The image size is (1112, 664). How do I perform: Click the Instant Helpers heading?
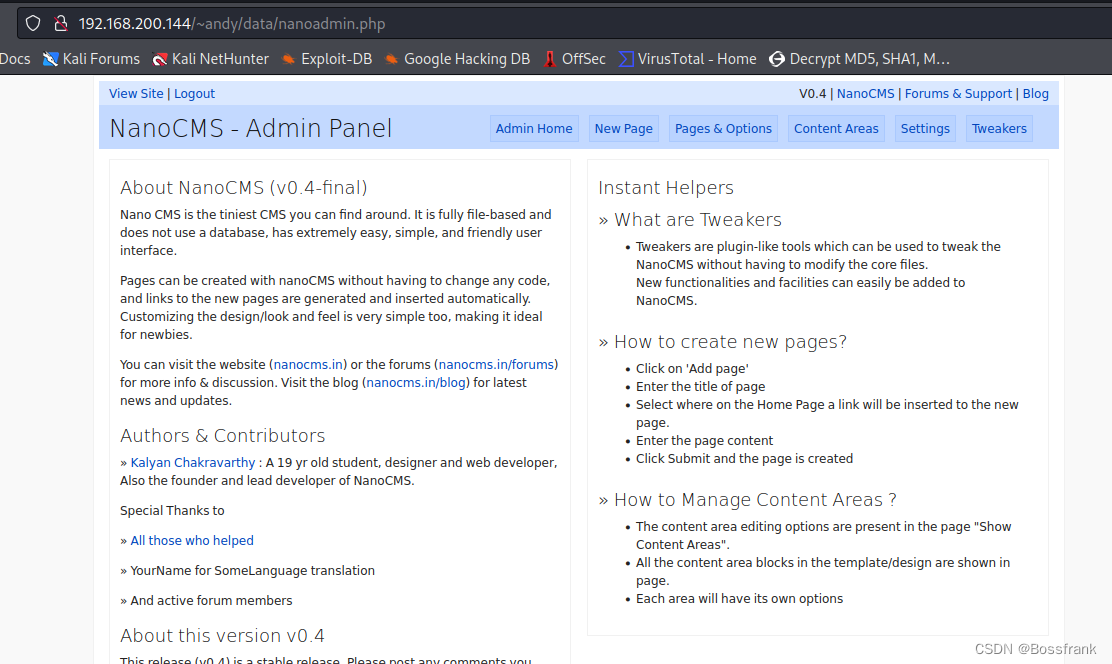click(x=665, y=187)
